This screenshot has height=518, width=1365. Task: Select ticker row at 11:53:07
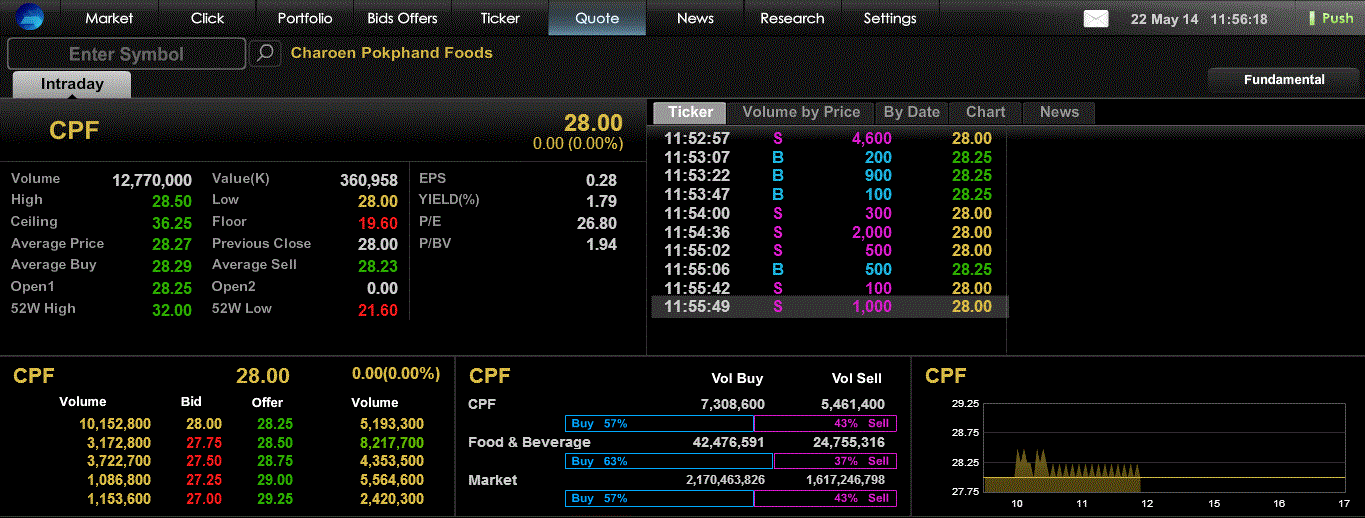click(829, 157)
